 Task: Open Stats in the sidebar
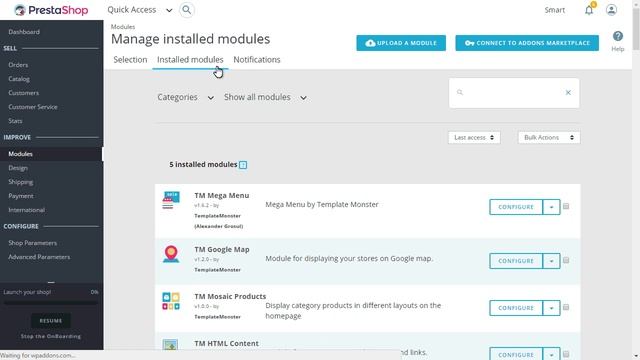pos(15,121)
